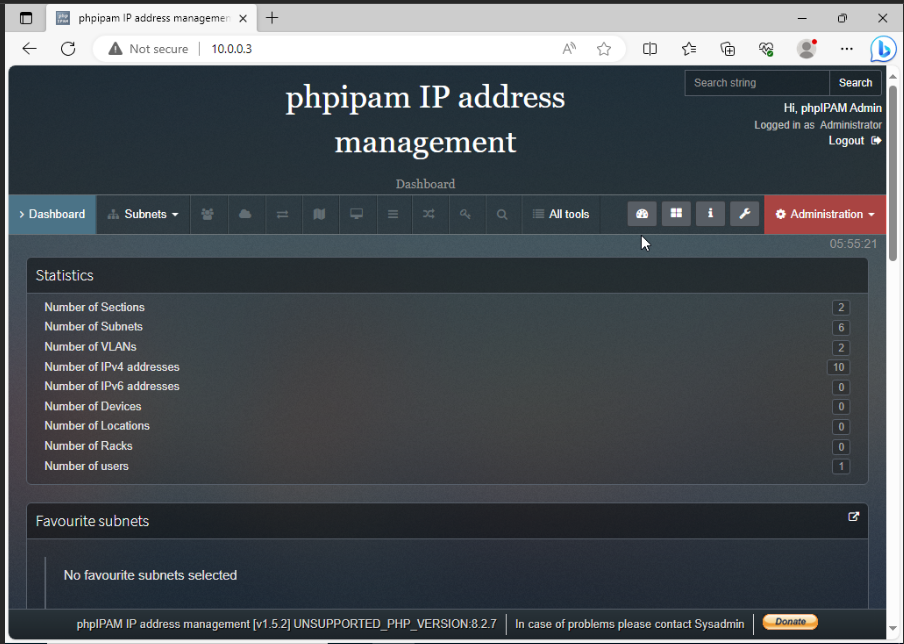Click the Number of Devices row
904x644 pixels.
(447, 406)
